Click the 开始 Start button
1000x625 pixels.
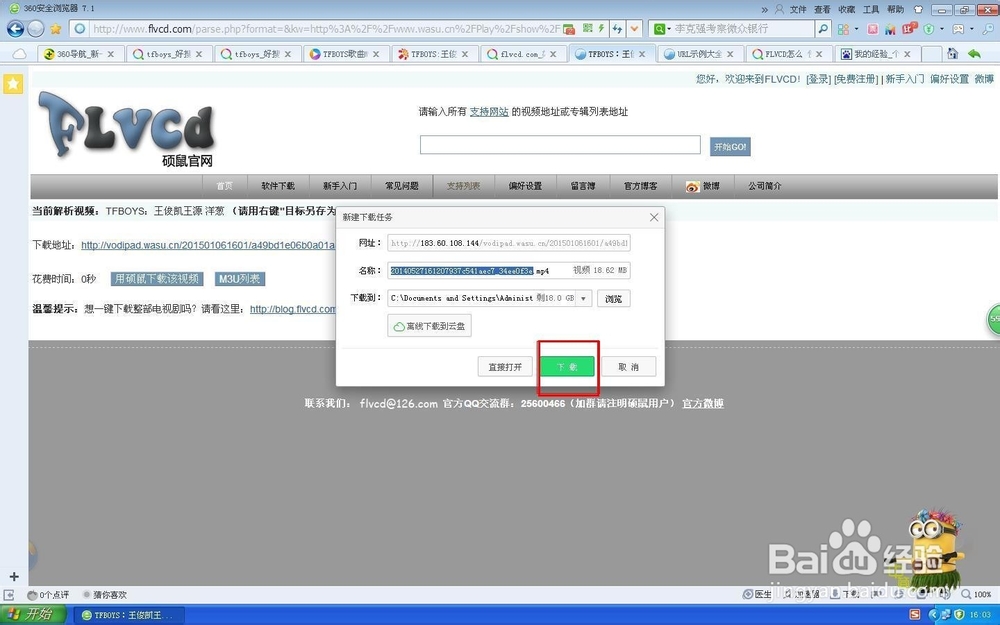click(33, 615)
